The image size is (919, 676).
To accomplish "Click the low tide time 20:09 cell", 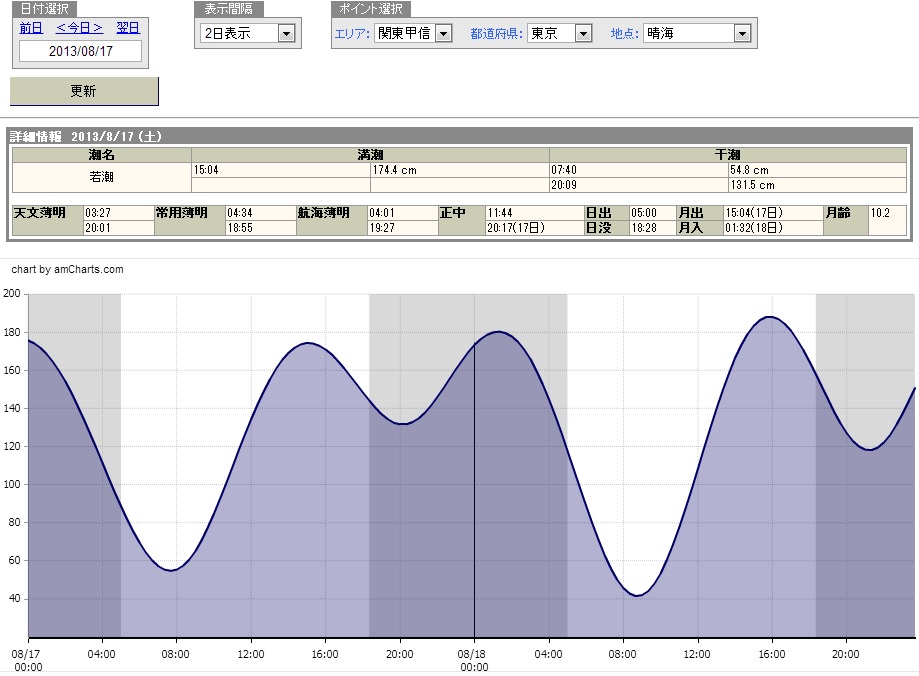I will point(638,185).
